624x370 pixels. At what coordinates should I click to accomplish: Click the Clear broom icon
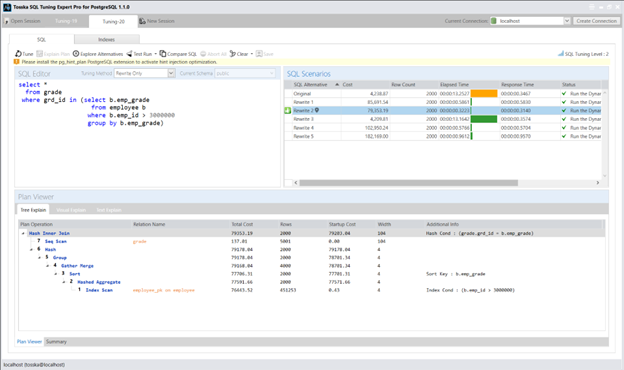[x=232, y=53]
